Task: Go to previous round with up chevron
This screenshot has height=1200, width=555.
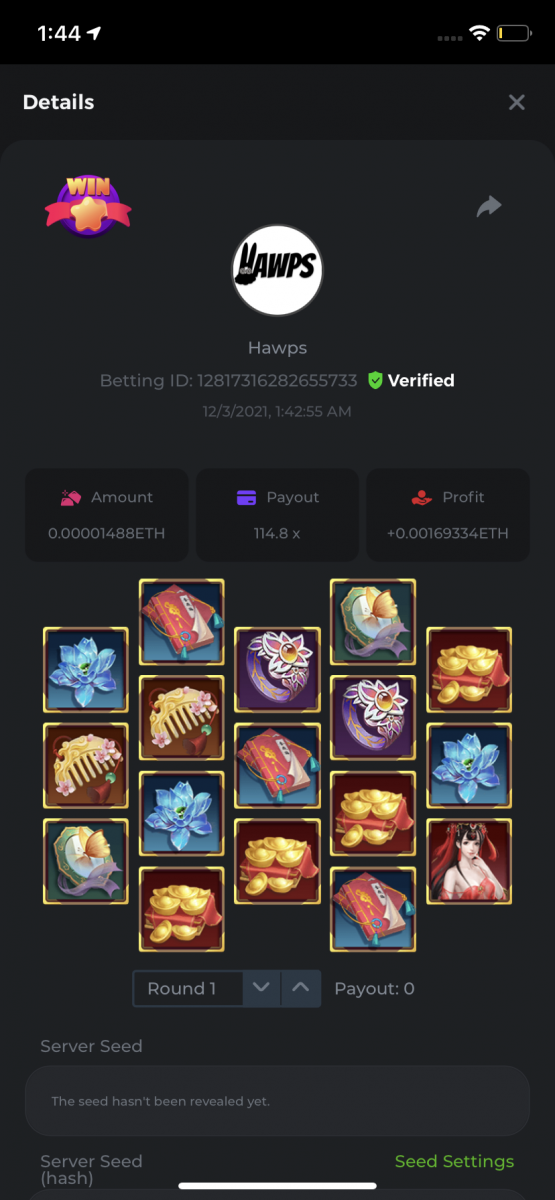Action: [301, 989]
